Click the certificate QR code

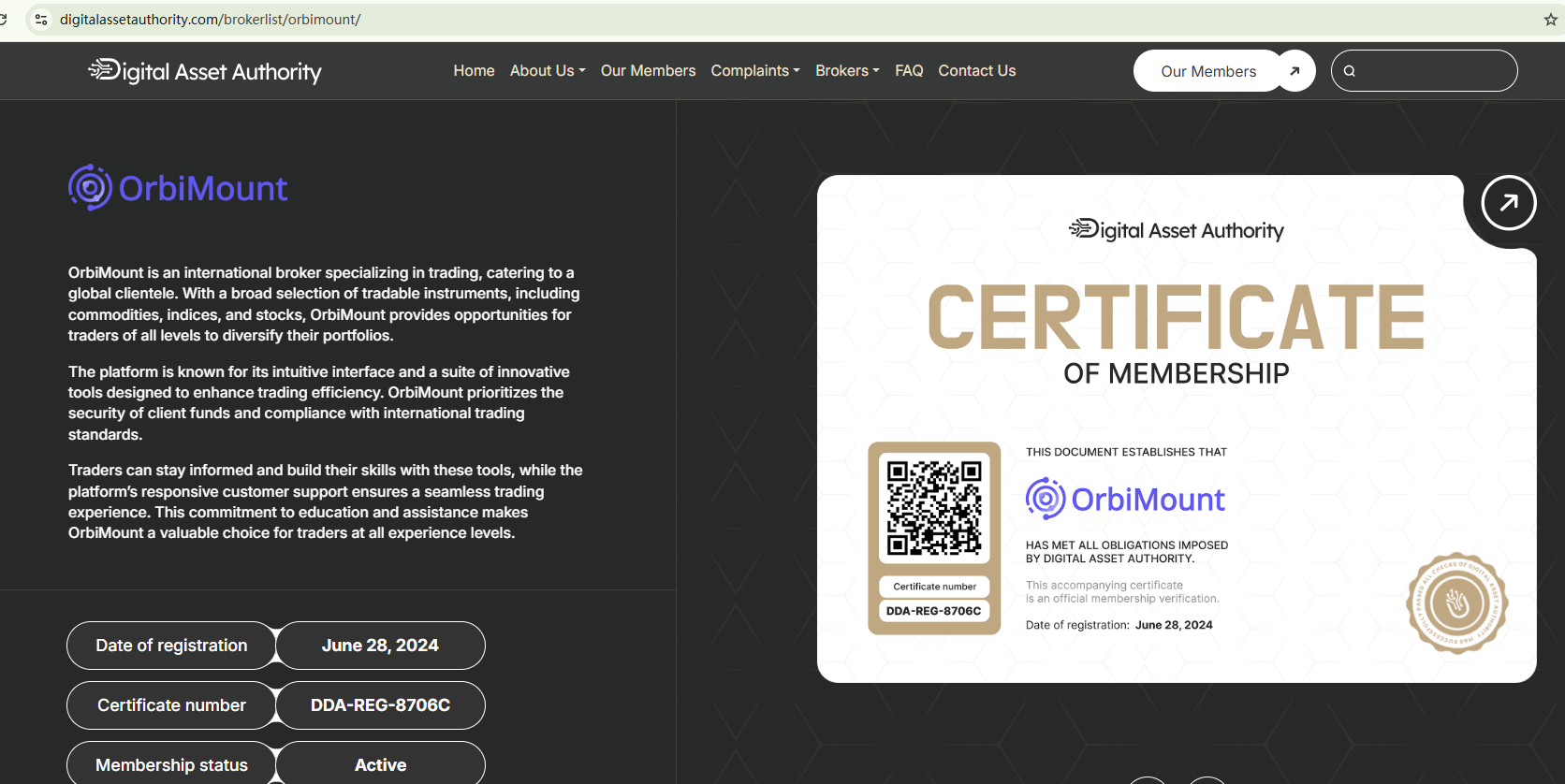pyautogui.click(x=934, y=508)
